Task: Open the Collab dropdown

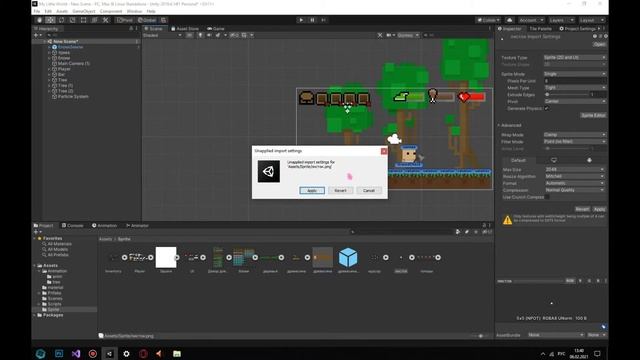Action: pos(488,20)
